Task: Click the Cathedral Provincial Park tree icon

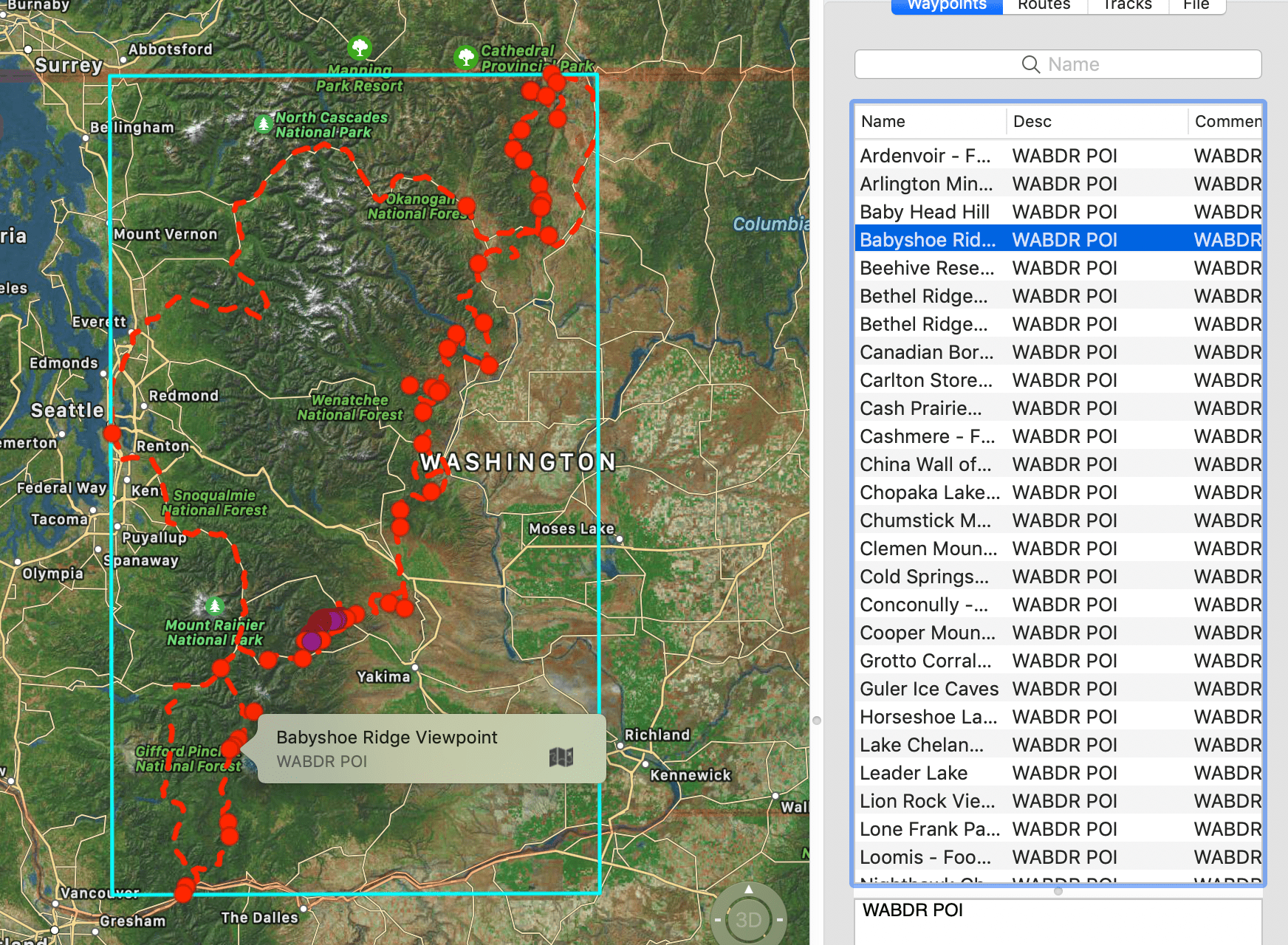Action: click(x=466, y=57)
